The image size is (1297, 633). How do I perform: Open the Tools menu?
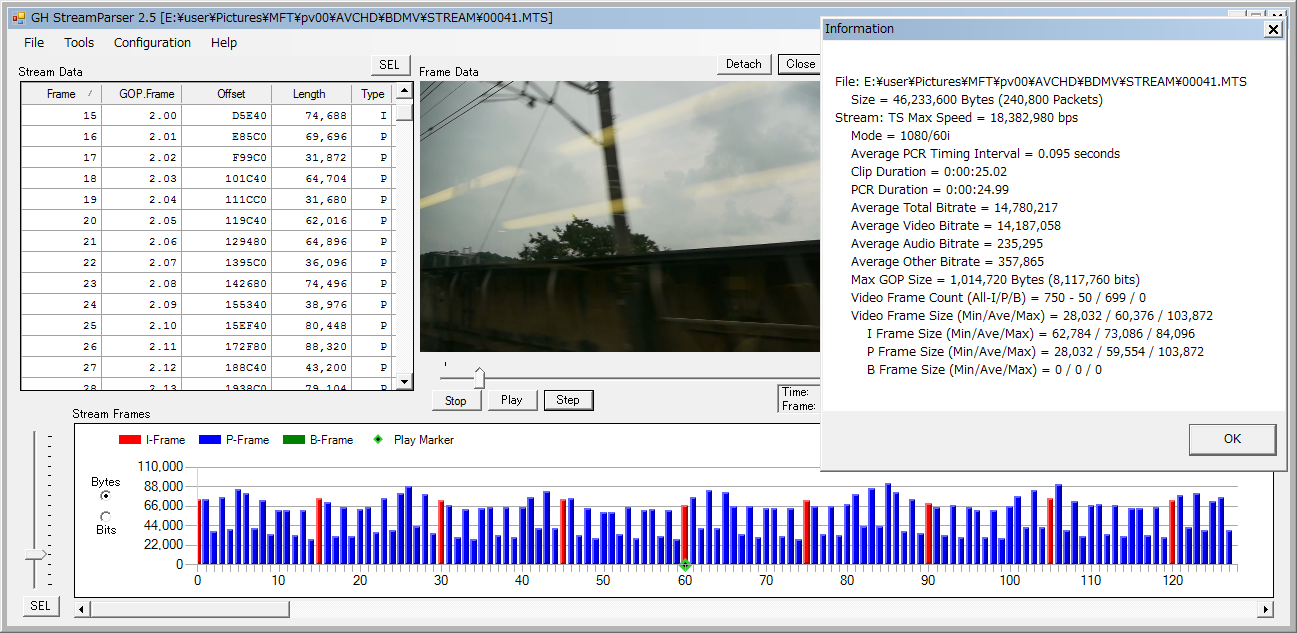pos(79,43)
